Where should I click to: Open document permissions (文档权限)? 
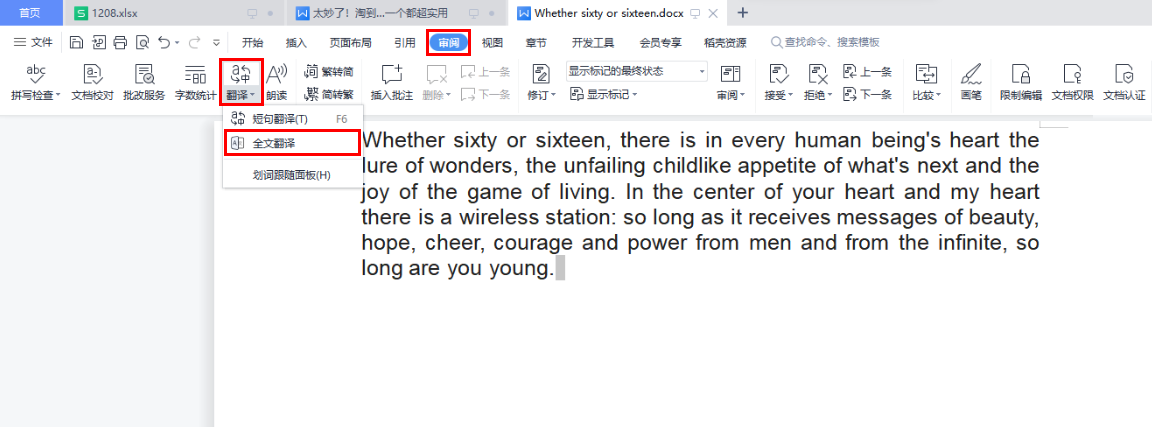pos(1073,82)
